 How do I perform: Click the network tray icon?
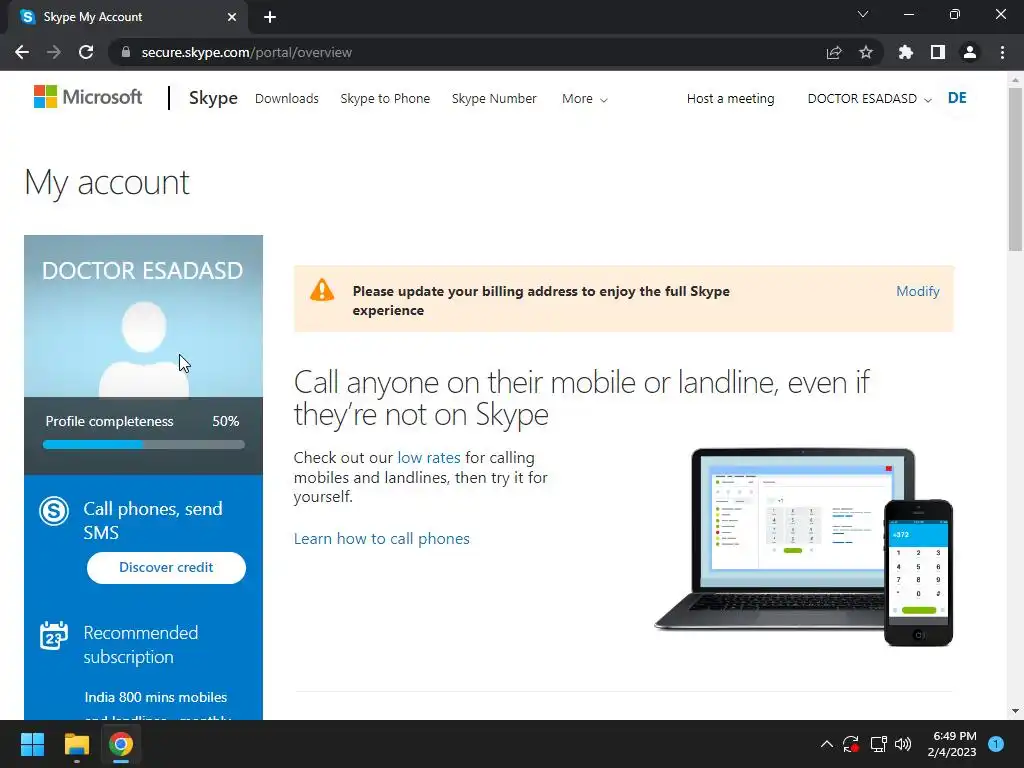point(878,744)
